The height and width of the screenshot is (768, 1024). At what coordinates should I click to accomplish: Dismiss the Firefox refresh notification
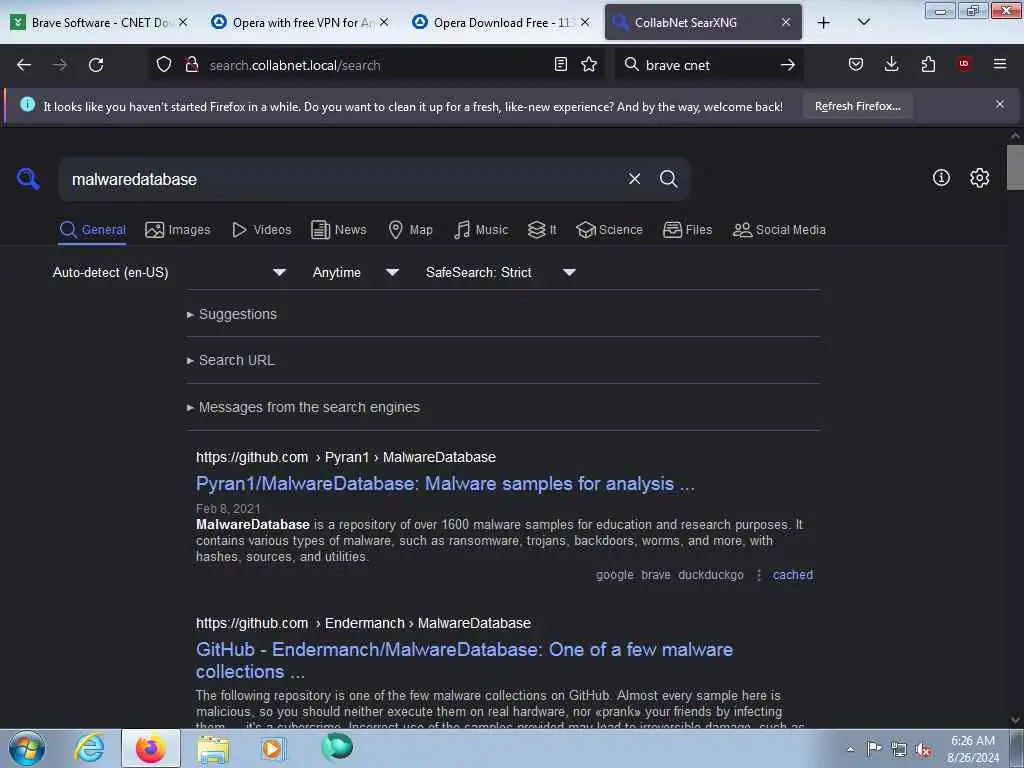click(1000, 104)
